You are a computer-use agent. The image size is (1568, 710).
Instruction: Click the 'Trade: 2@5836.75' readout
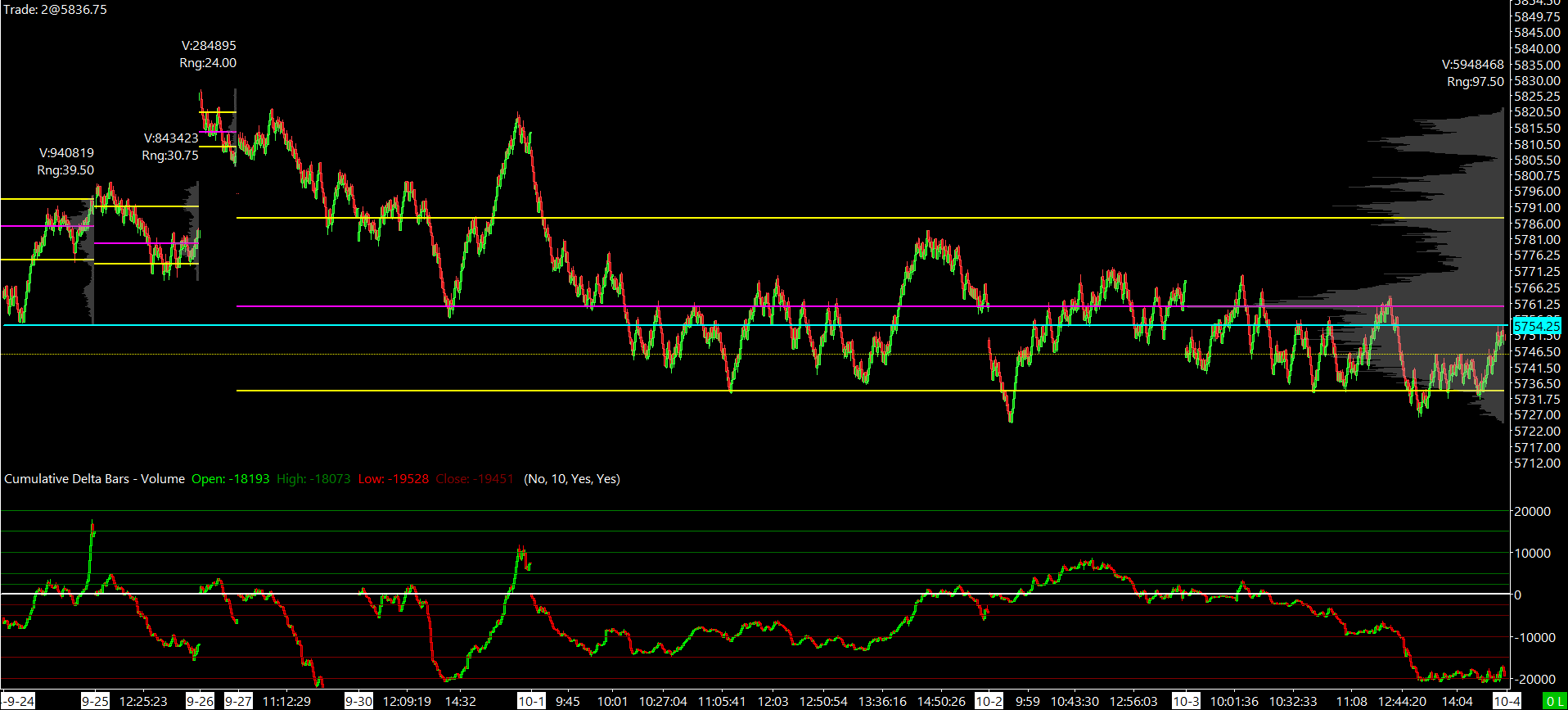55,10
